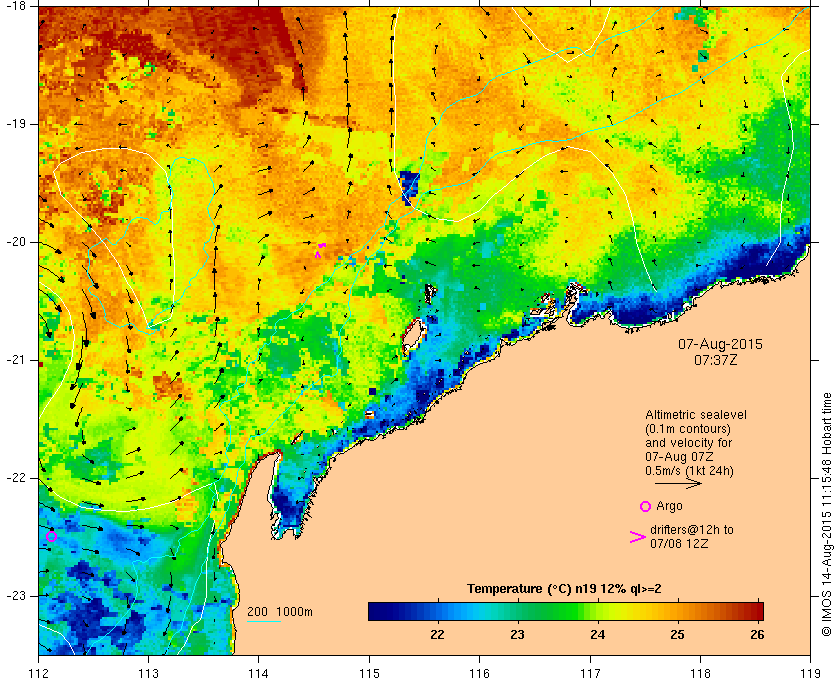Click the 'drifters@12h to' legend text
This screenshot has width=840, height=680.
(x=692, y=530)
